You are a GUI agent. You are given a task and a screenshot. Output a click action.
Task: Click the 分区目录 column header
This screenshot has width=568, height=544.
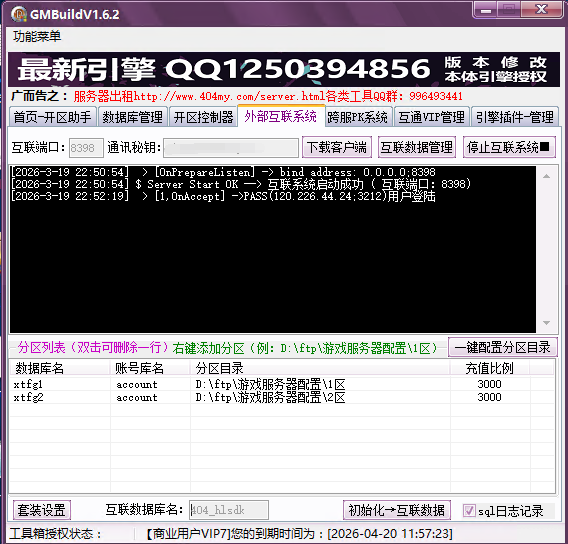click(x=320, y=368)
